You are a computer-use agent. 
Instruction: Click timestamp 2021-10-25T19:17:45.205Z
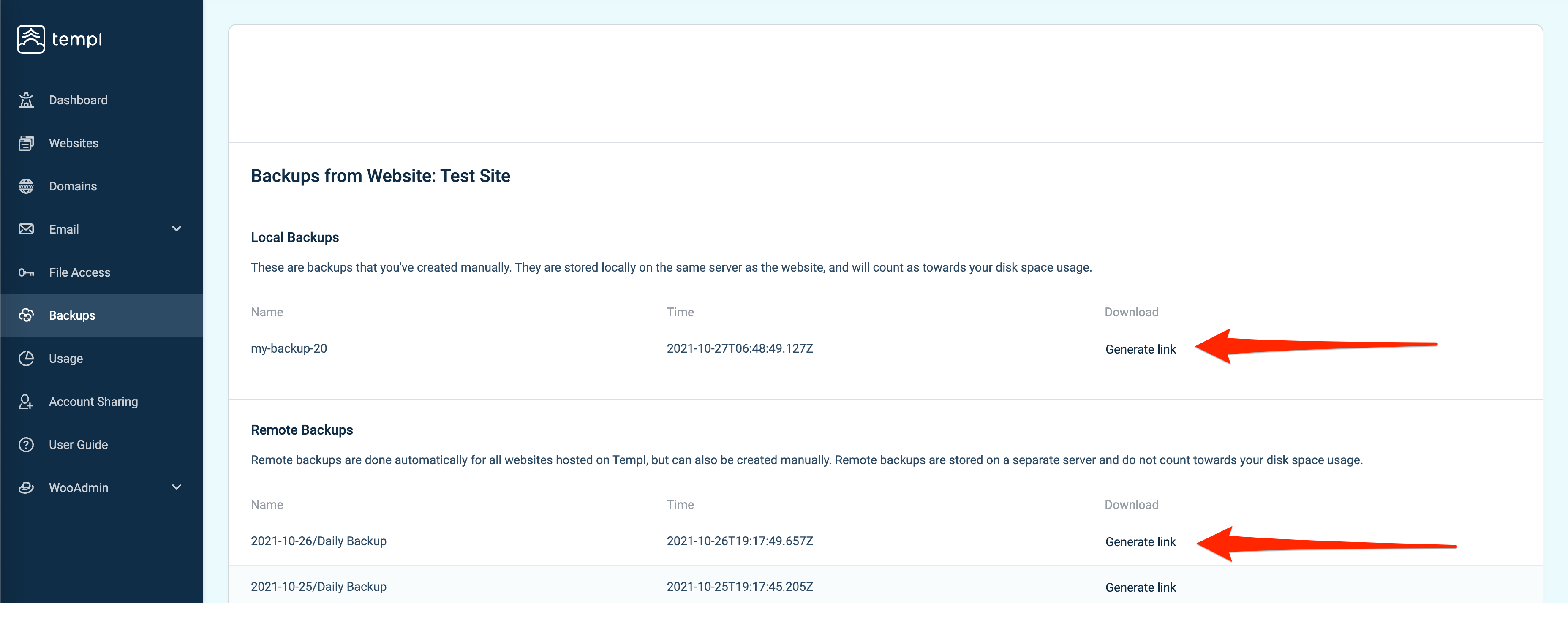(x=740, y=587)
